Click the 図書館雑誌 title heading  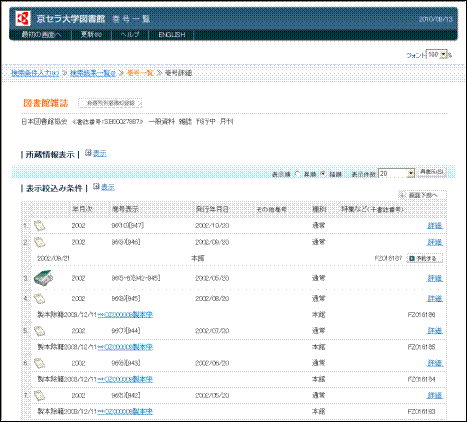(x=46, y=103)
